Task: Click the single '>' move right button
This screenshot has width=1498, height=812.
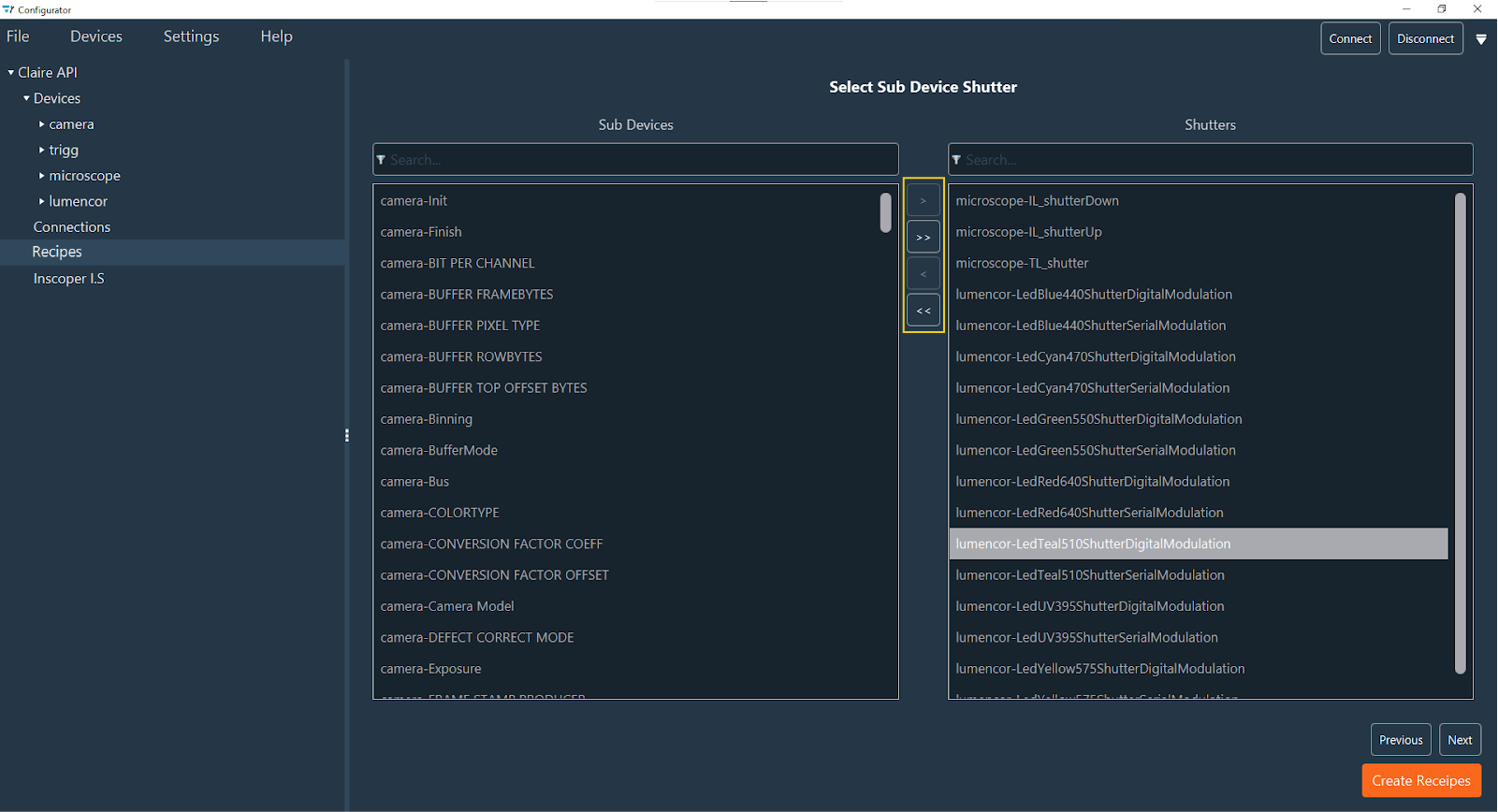Action: point(923,200)
